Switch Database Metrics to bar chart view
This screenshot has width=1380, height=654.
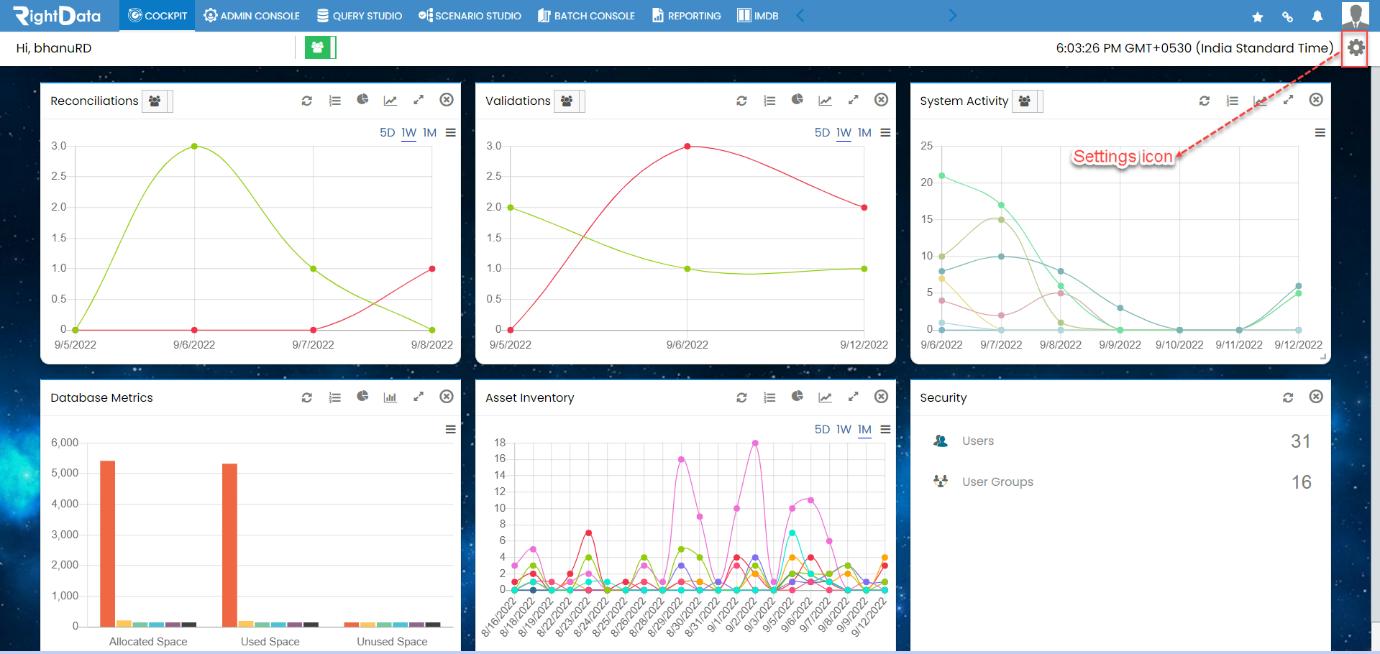click(391, 397)
